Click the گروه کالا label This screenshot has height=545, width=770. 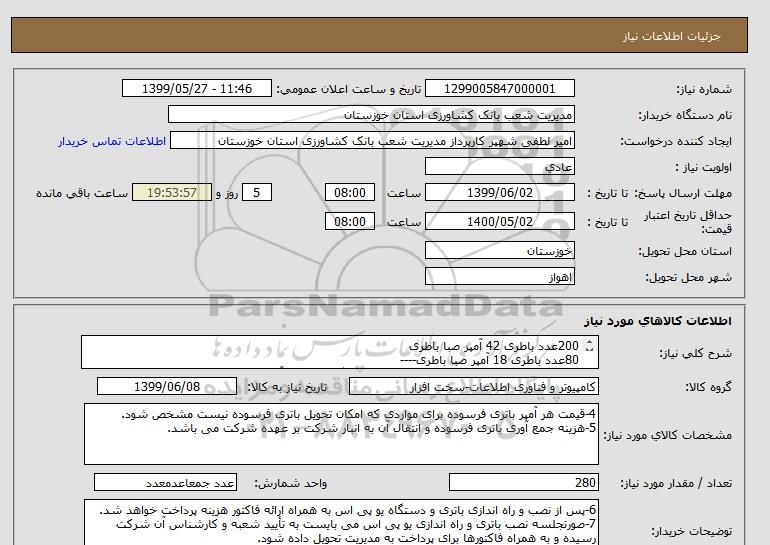[x=709, y=387]
